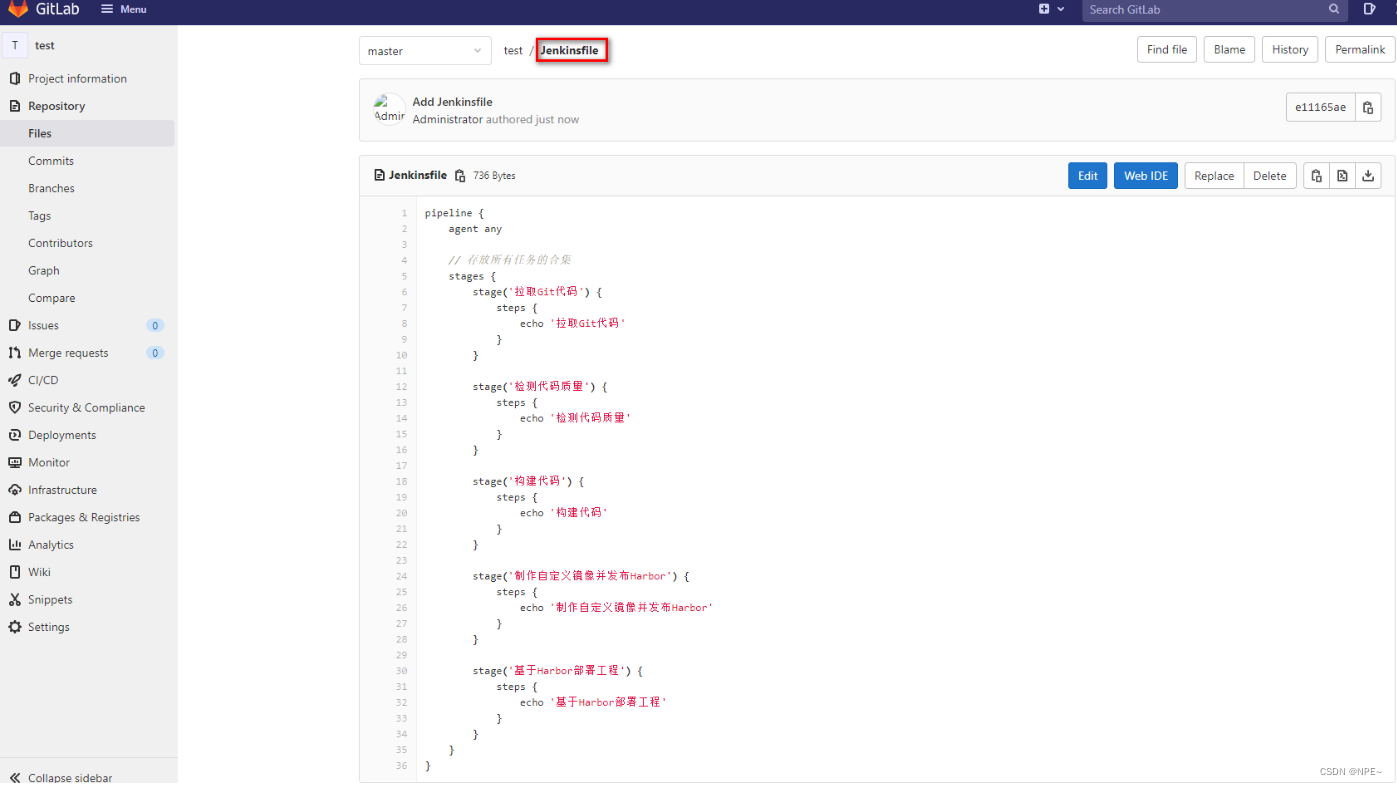This screenshot has height=785, width=1397.
Task: Focus the Search GitLab field
Action: tap(1215, 10)
